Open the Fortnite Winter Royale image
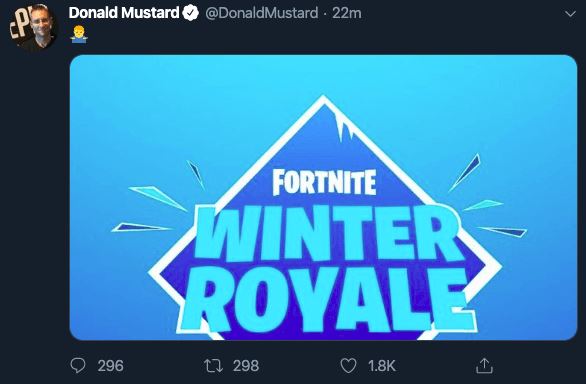The width and height of the screenshot is (586, 384). pos(323,197)
